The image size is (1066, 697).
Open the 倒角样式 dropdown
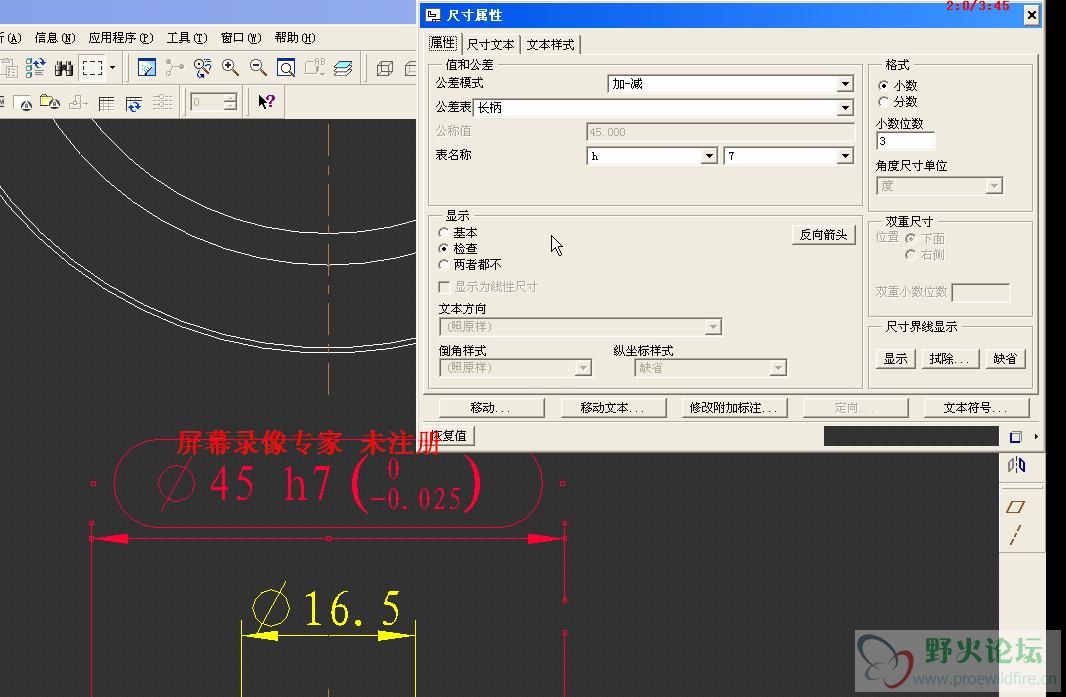515,368
